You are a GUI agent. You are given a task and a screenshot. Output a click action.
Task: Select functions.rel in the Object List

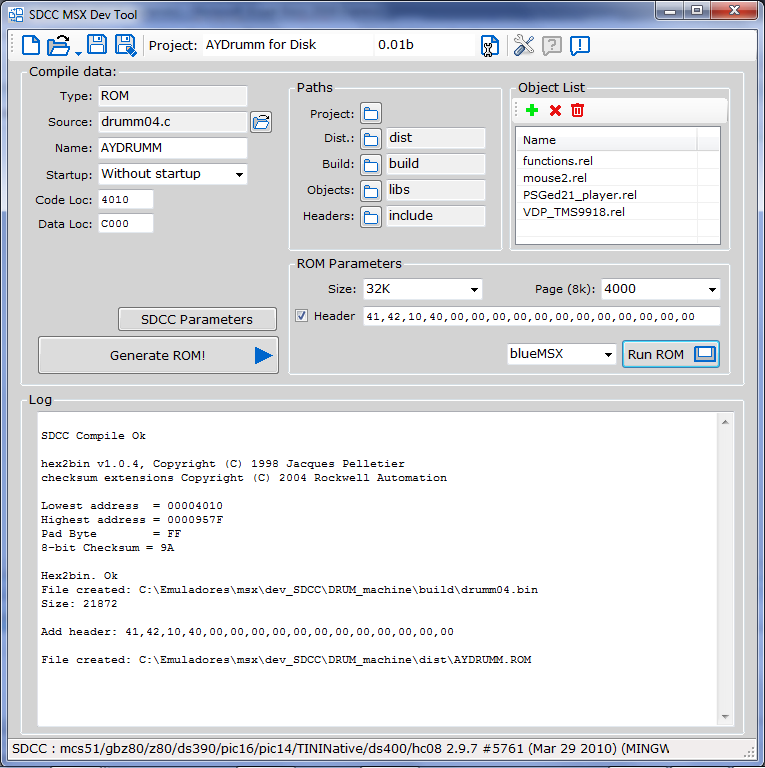[x=558, y=161]
